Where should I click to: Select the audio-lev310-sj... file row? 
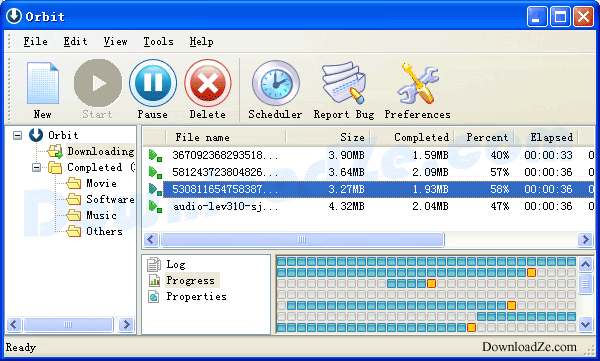(369, 206)
